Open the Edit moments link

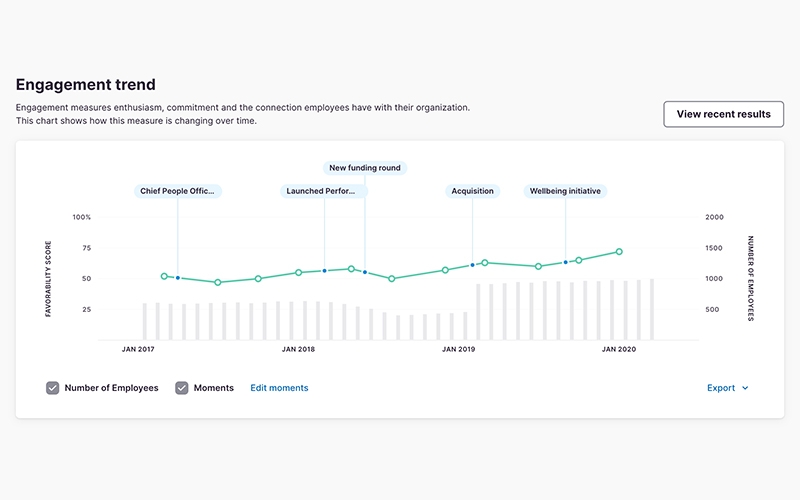(279, 388)
